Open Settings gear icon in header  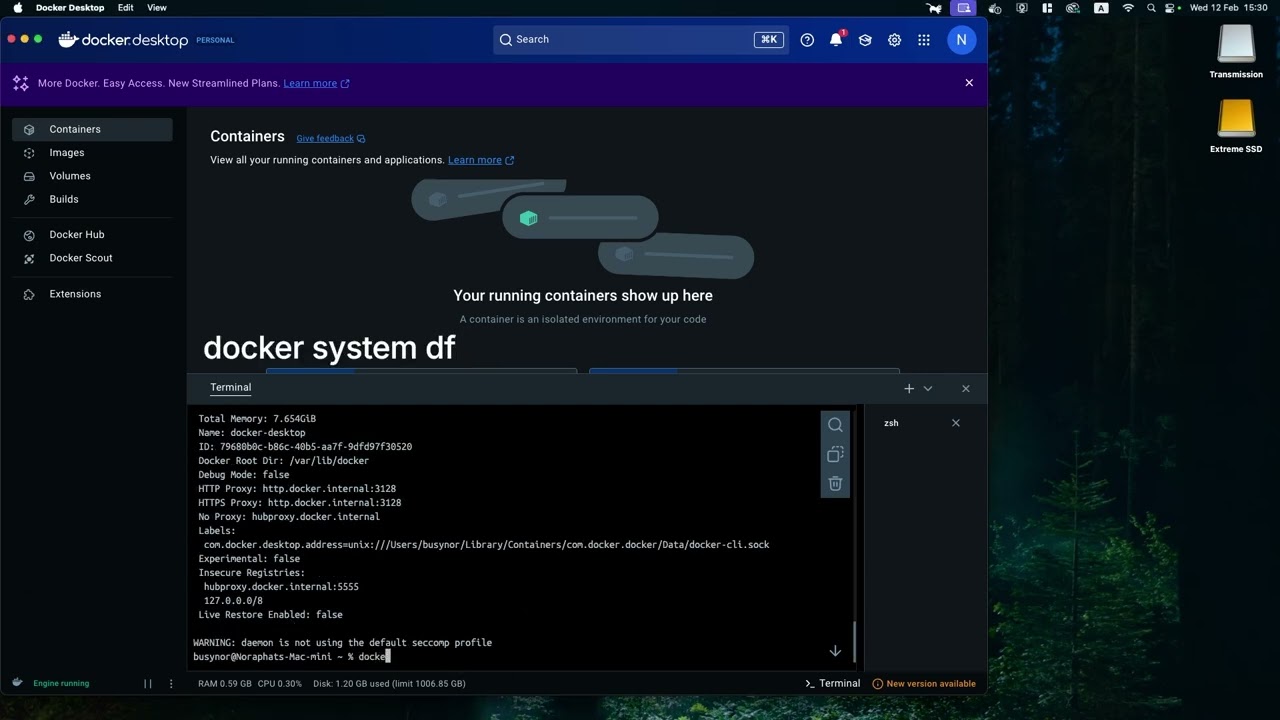(x=894, y=40)
